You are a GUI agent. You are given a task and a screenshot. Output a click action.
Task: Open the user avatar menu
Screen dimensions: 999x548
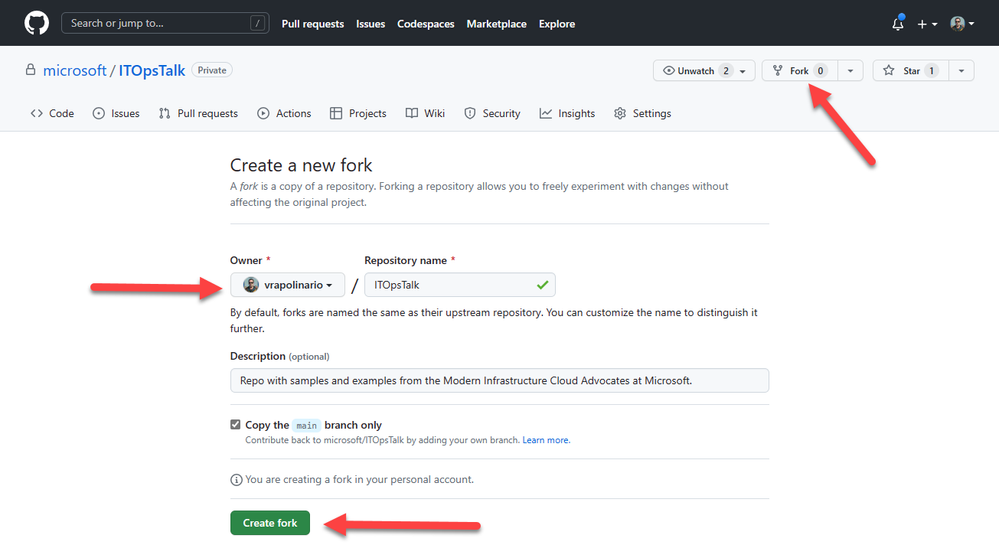[962, 24]
